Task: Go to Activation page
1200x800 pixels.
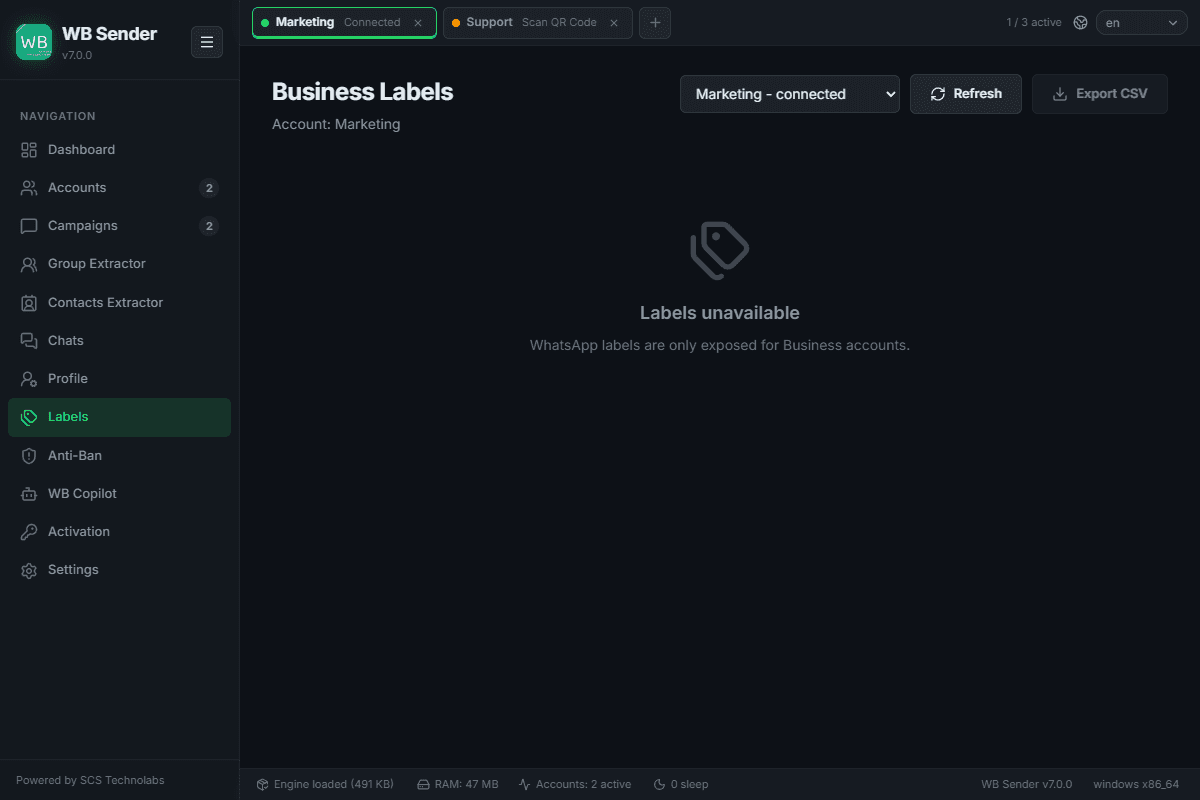Action: 119,532
